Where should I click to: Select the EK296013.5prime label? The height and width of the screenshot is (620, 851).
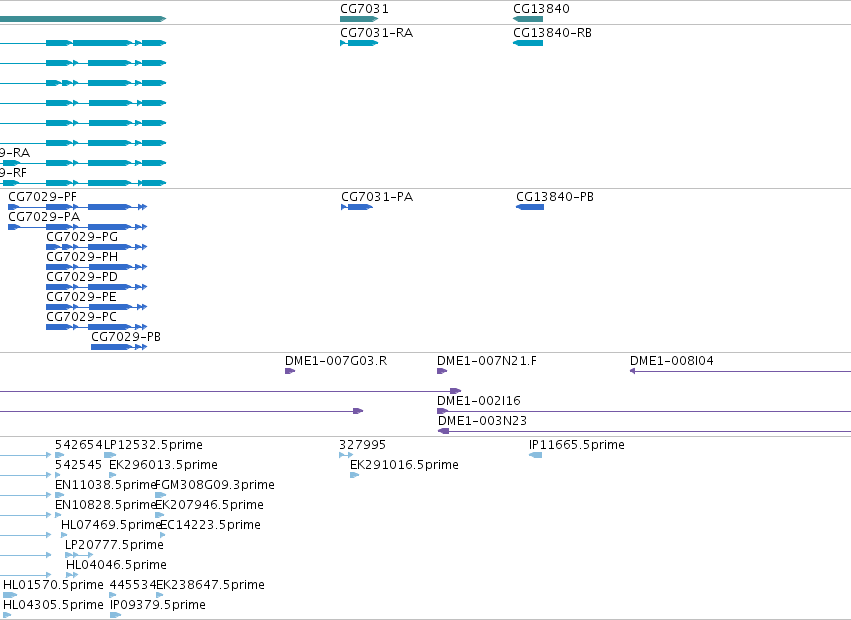point(163,465)
